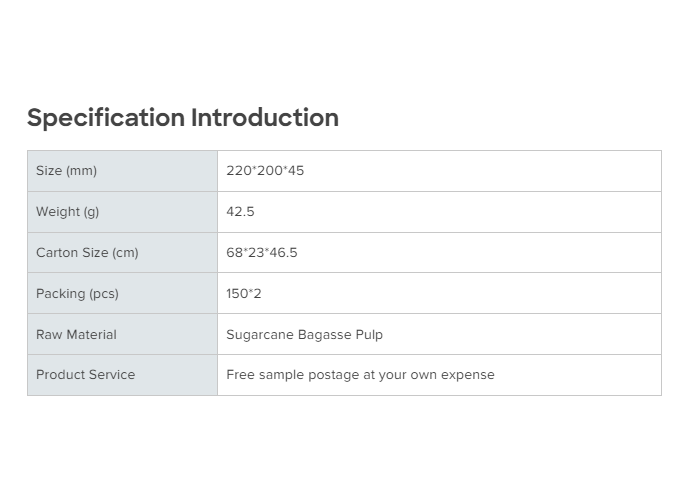The height and width of the screenshot is (478, 675).
Task: Click the word "Free" in Product Service row
Action: (240, 375)
